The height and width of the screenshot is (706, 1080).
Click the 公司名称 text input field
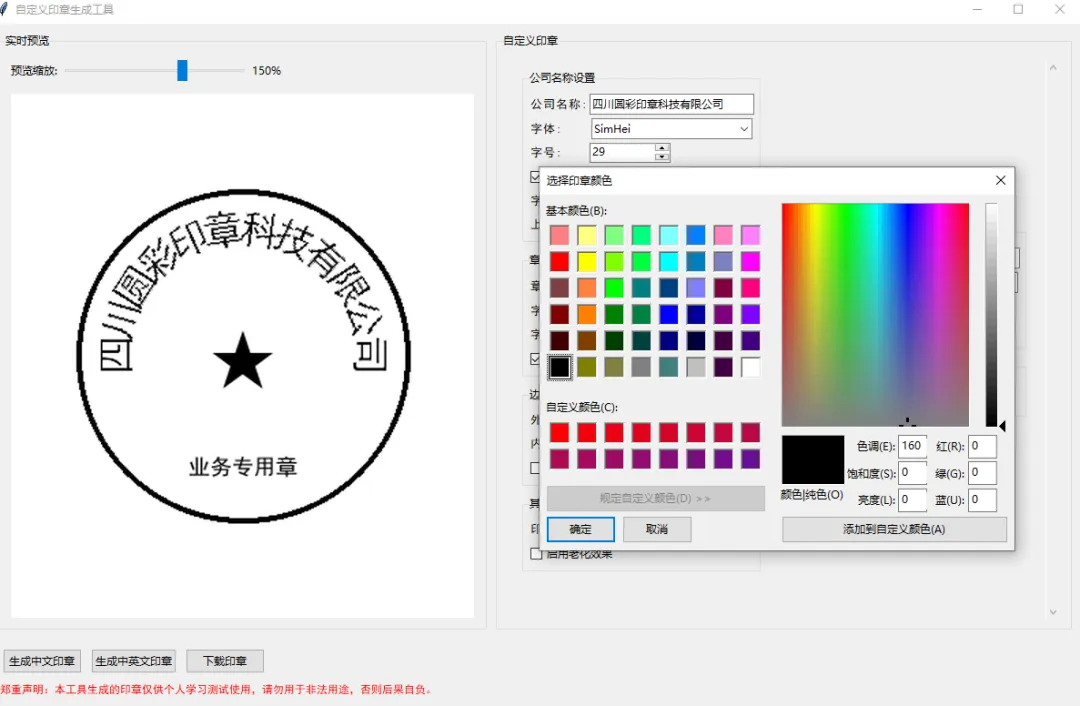tap(671, 104)
